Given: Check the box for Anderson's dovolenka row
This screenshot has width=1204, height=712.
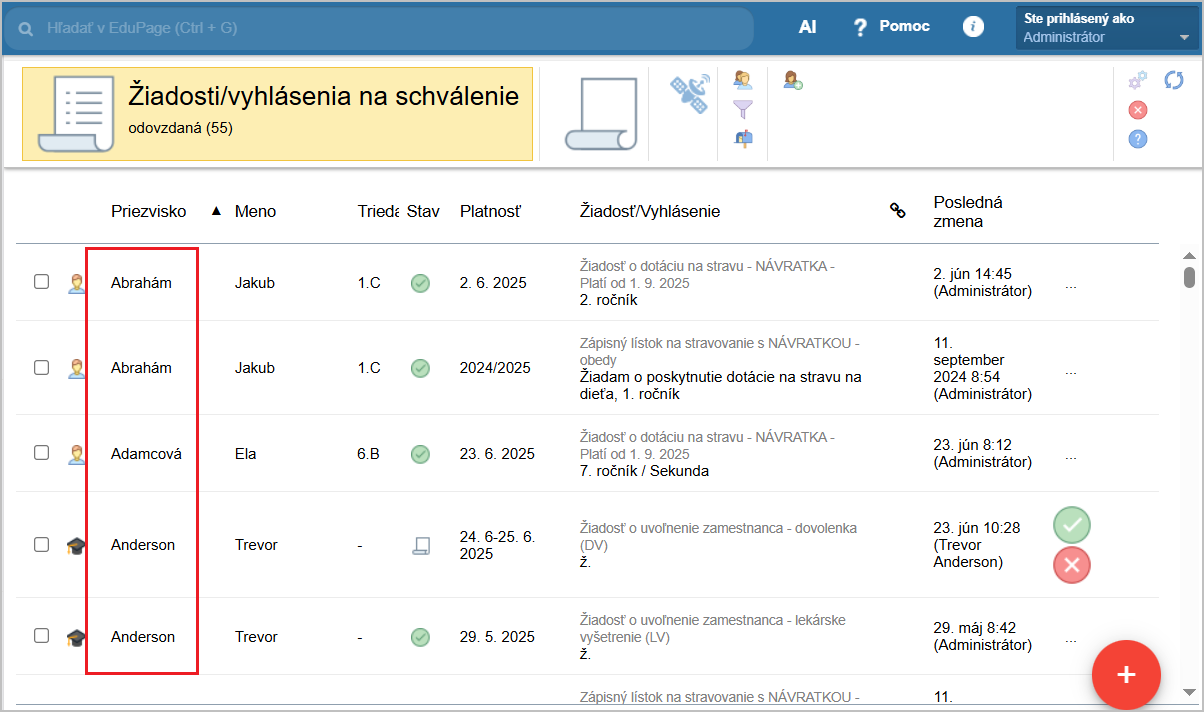Looking at the screenshot, I should pos(42,545).
